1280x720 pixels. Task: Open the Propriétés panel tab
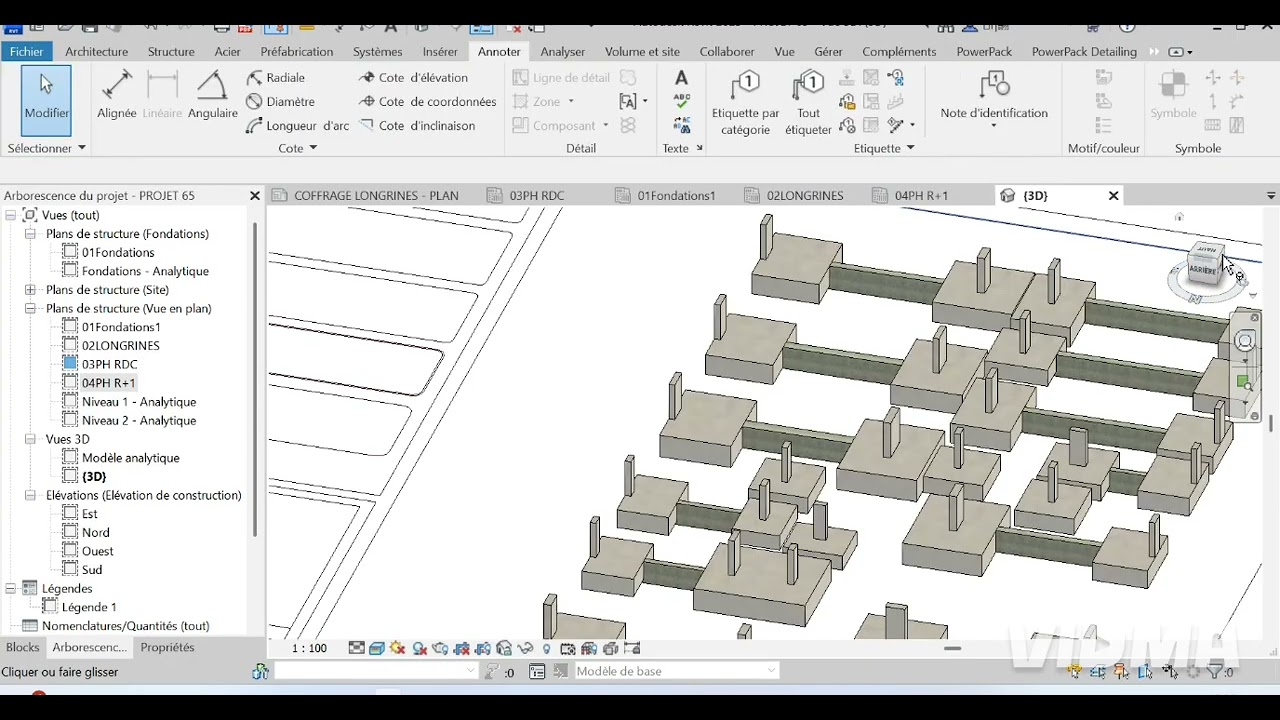167,647
